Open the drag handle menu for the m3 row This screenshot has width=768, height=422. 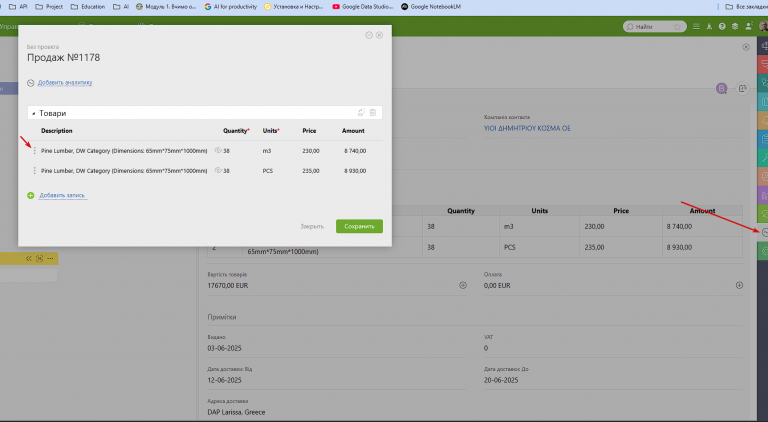pyautogui.click(x=34, y=151)
